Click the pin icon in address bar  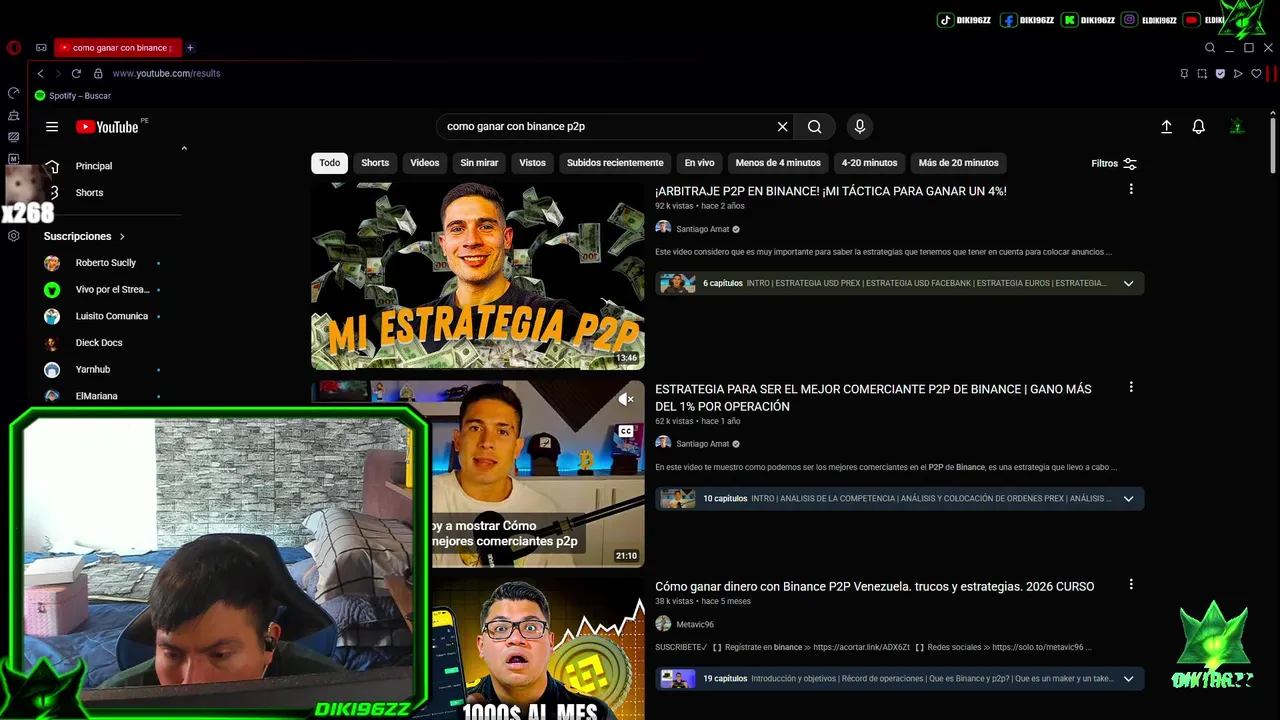click(x=1184, y=73)
